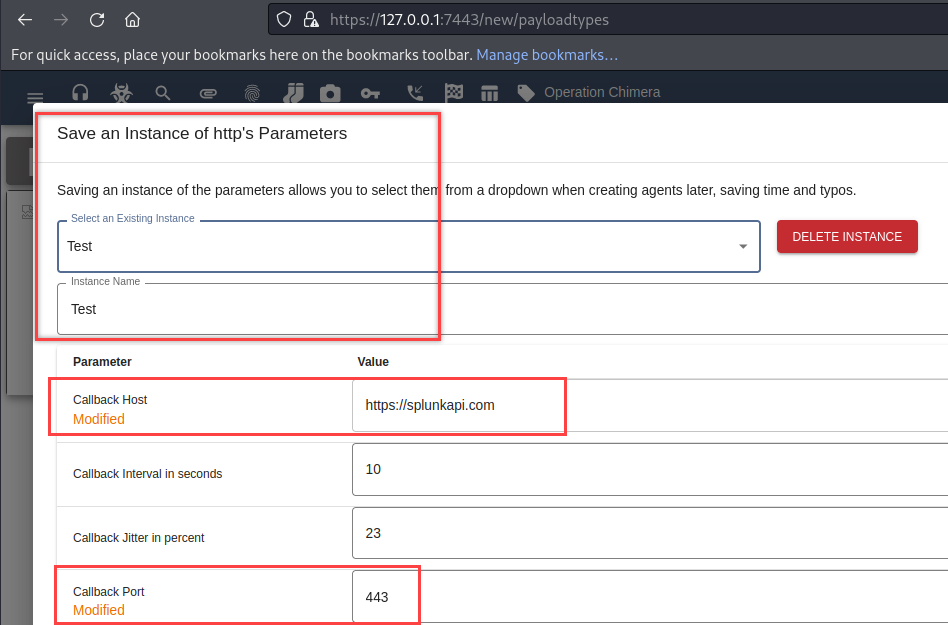The height and width of the screenshot is (625, 948).
Task: Click the magnifying glass search icon
Action: [163, 93]
